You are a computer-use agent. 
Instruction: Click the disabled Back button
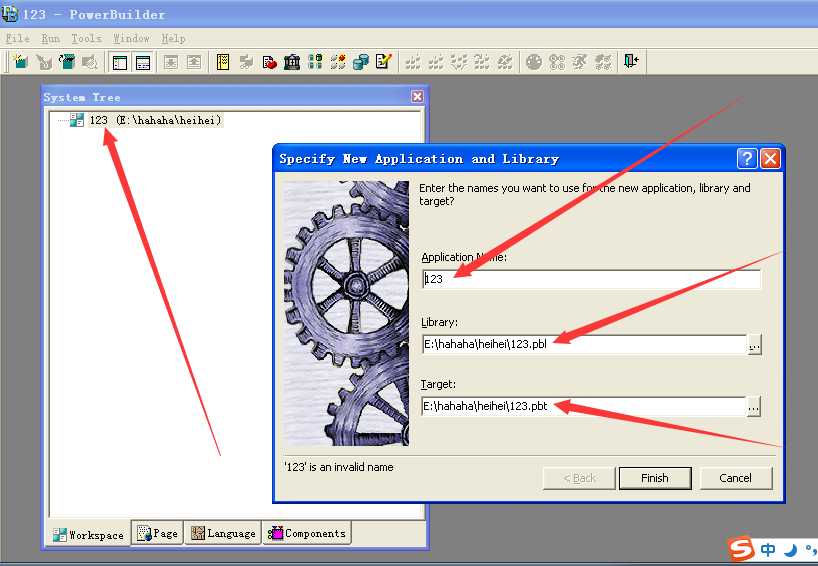point(579,478)
